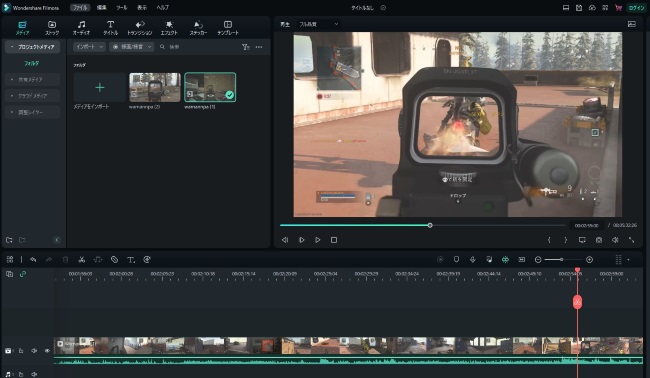Open the 録画/録音 record dropdown
650x378 pixels.
pos(132,47)
